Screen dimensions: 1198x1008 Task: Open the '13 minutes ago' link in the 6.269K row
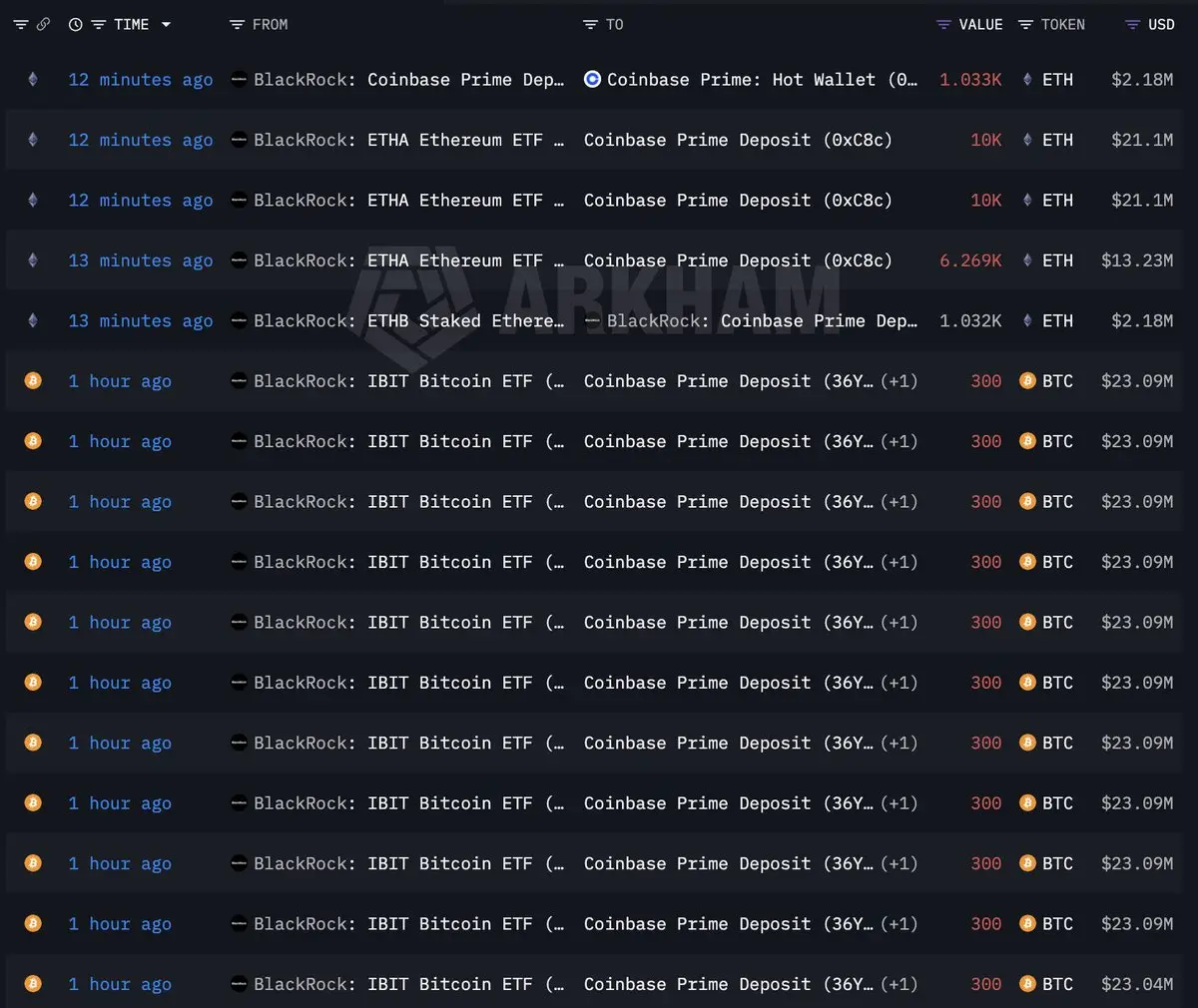(141, 260)
